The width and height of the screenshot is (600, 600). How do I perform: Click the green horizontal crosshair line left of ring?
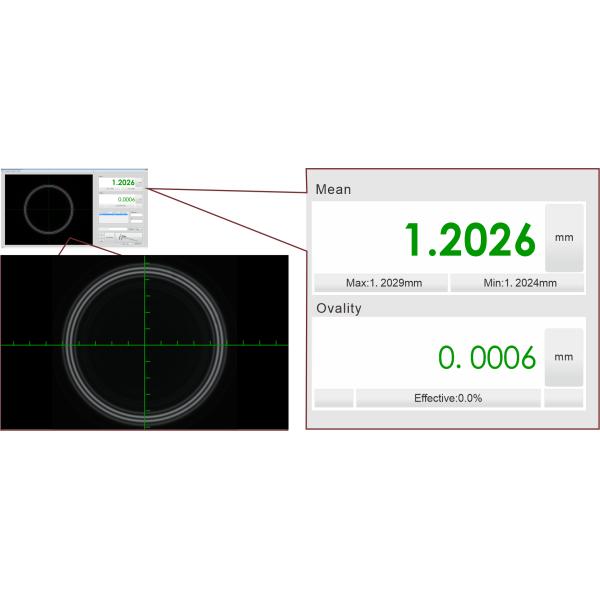click(x=30, y=344)
